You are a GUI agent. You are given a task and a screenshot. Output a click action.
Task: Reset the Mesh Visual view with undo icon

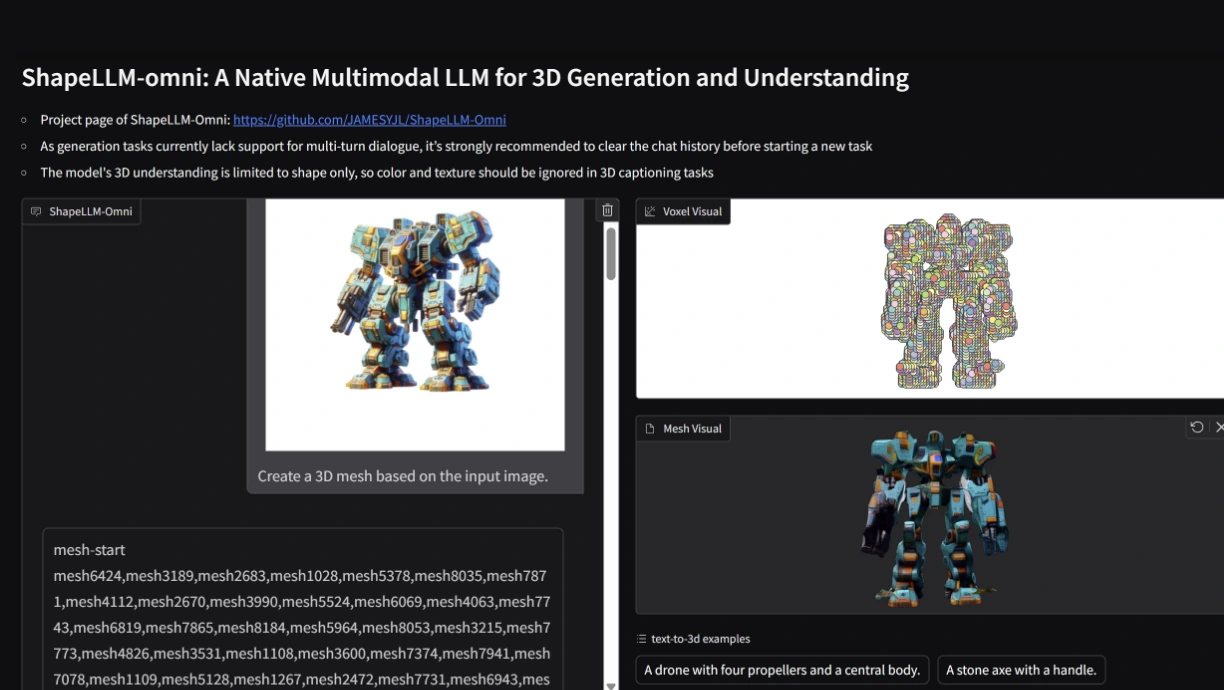(1196, 427)
